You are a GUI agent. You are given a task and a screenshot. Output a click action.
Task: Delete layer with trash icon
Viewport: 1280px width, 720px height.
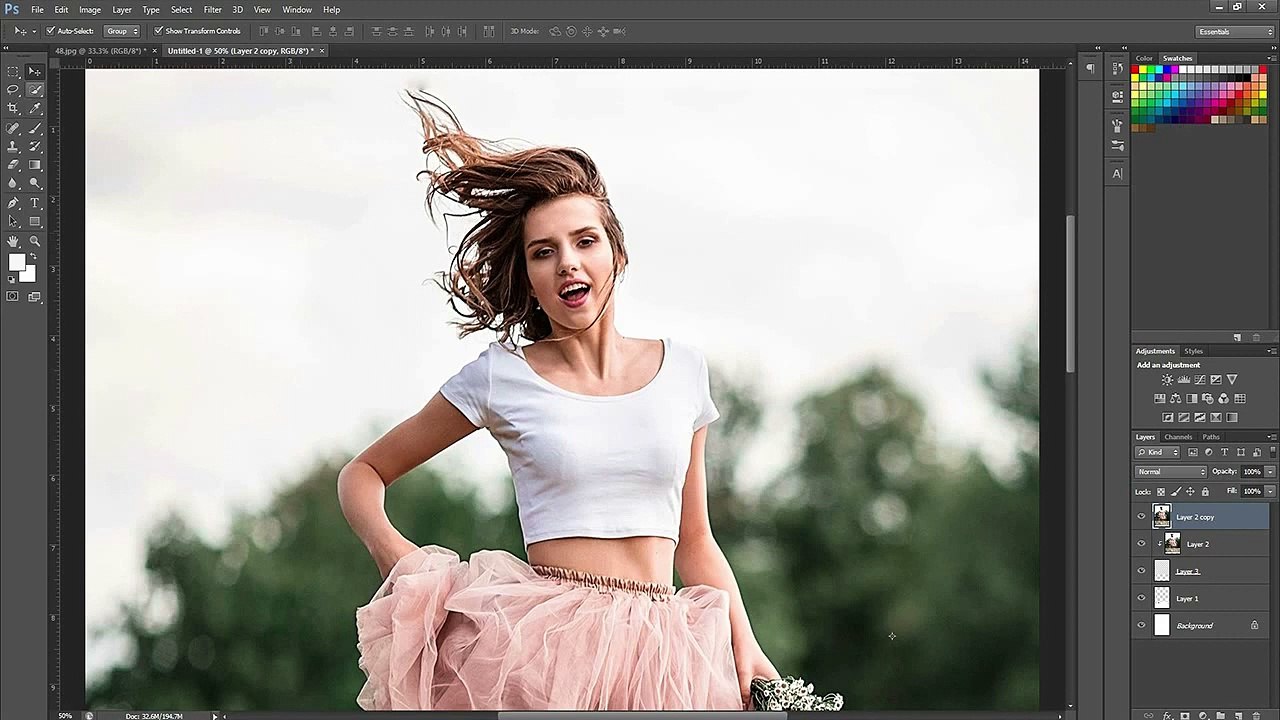tap(1256, 715)
